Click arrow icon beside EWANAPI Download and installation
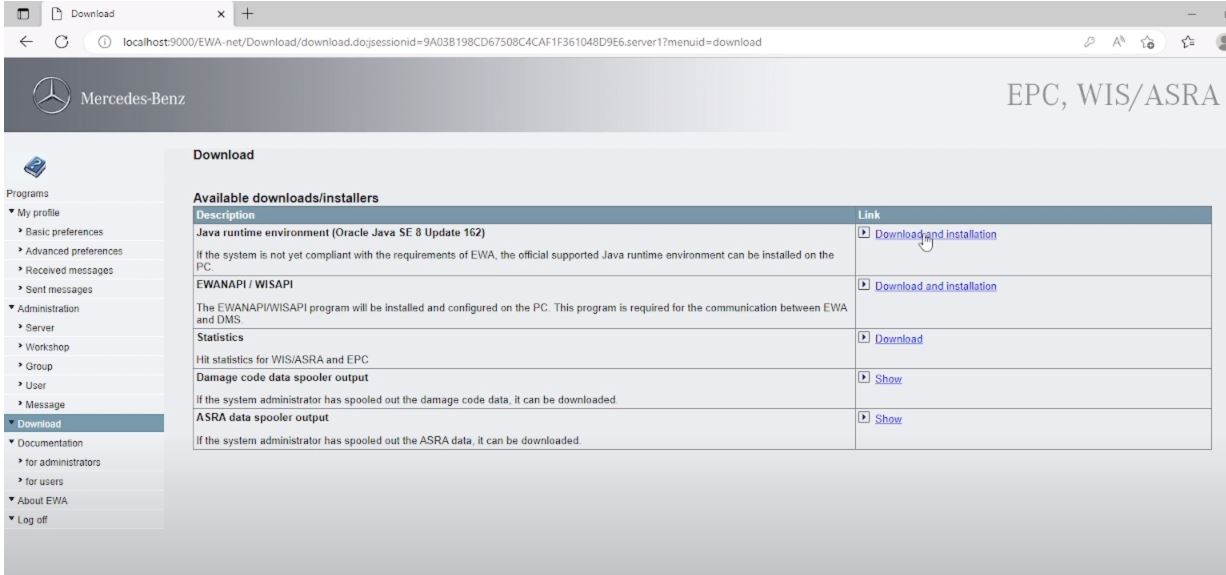Screen dimensions: 1226x575 pyautogui.click(x=864, y=286)
